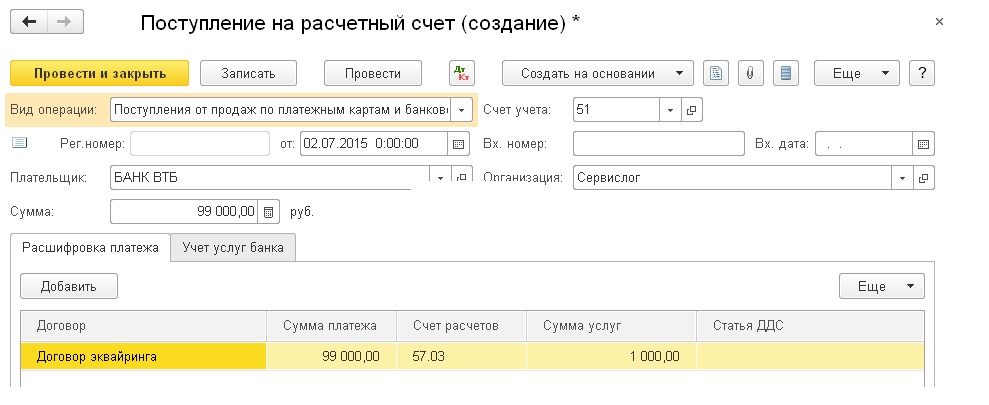Screen dimensions: 989x405
Task: Click the Счет расчетов column header
Action: point(461,326)
